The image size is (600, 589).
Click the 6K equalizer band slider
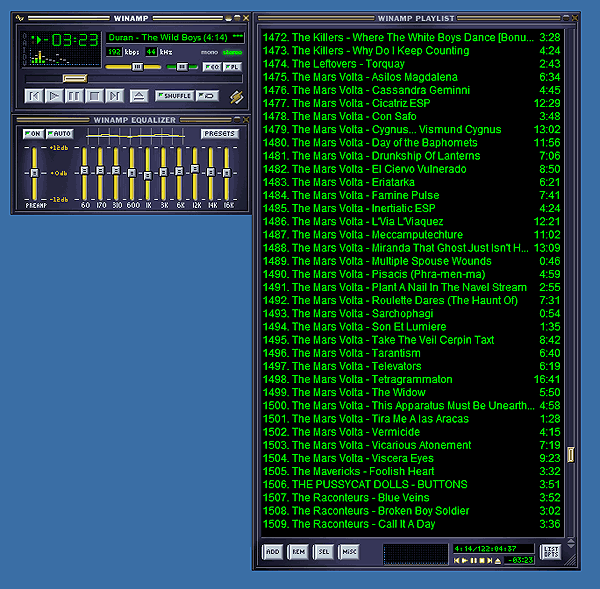pyautogui.click(x=179, y=173)
